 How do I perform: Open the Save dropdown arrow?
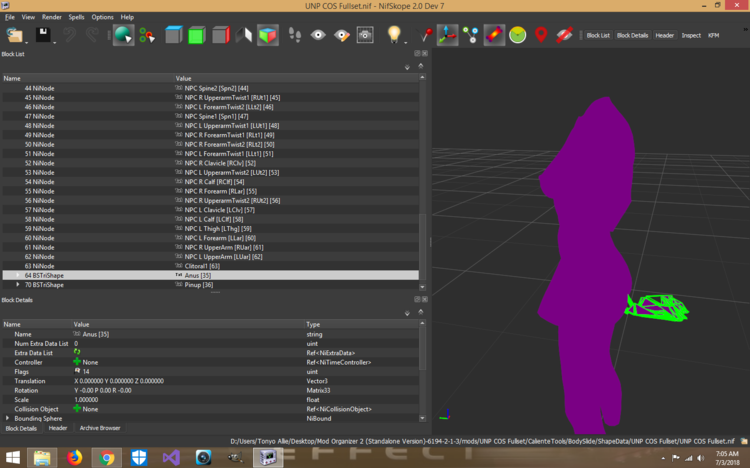[55, 43]
